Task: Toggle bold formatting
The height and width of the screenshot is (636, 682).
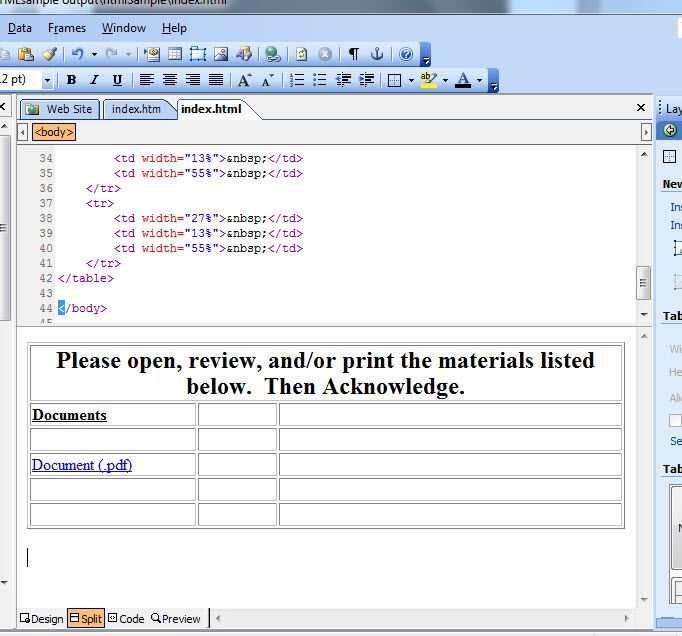Action: coord(71,80)
